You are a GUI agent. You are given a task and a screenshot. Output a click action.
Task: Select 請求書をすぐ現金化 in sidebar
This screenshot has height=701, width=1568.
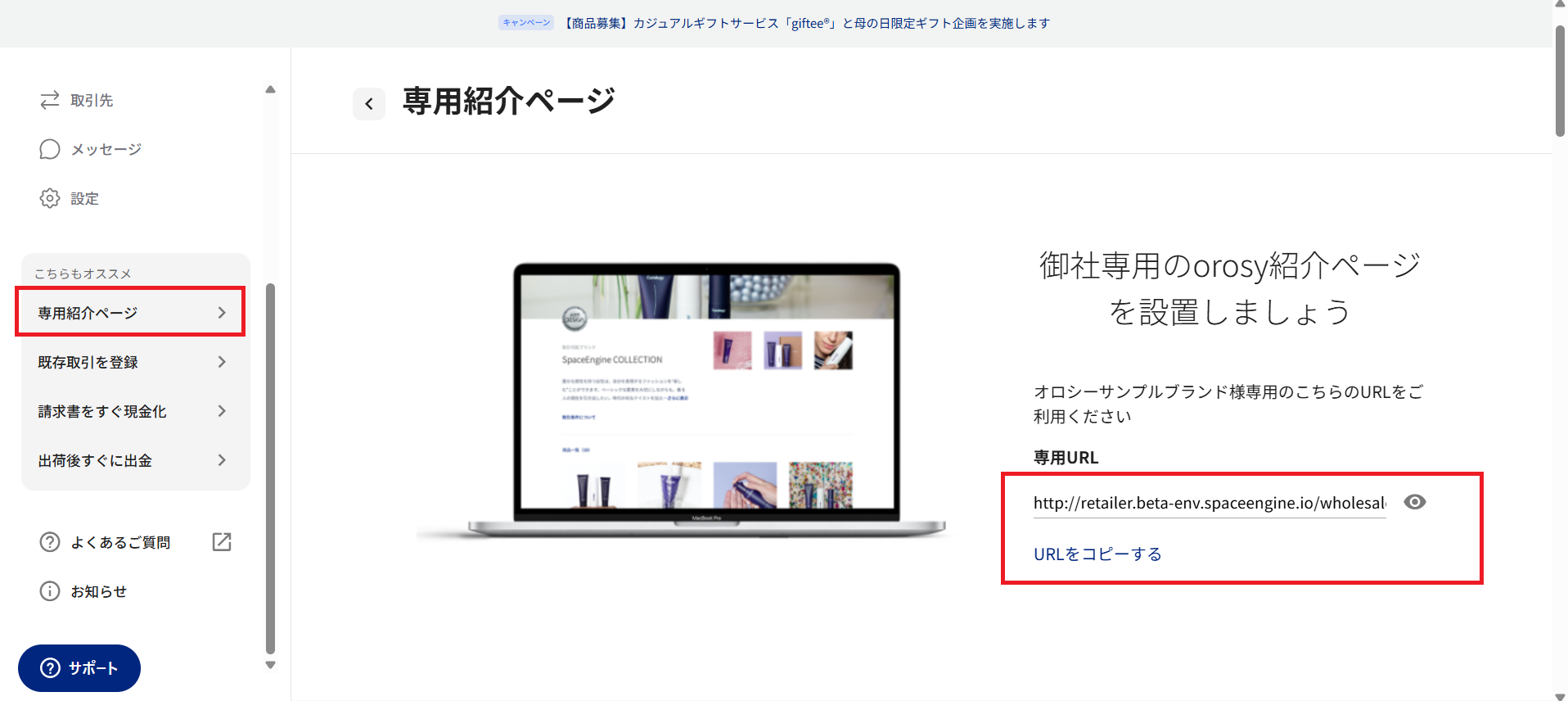[x=136, y=411]
